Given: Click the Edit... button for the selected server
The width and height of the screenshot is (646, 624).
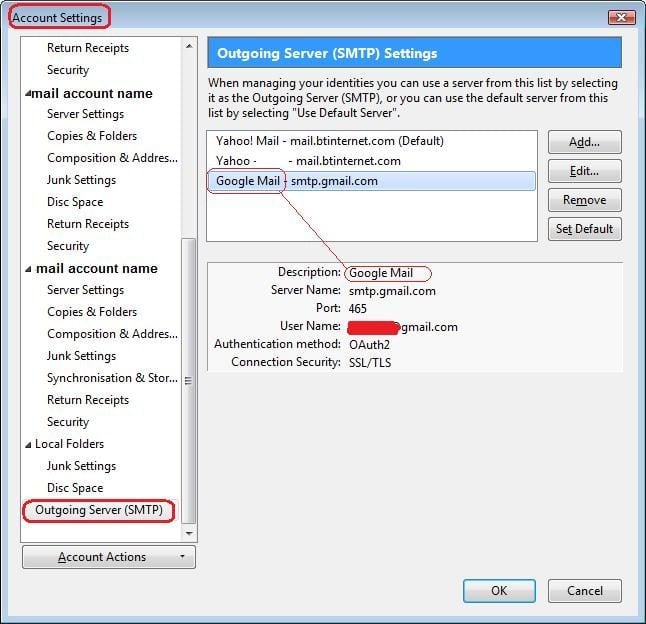Looking at the screenshot, I should tap(584, 171).
